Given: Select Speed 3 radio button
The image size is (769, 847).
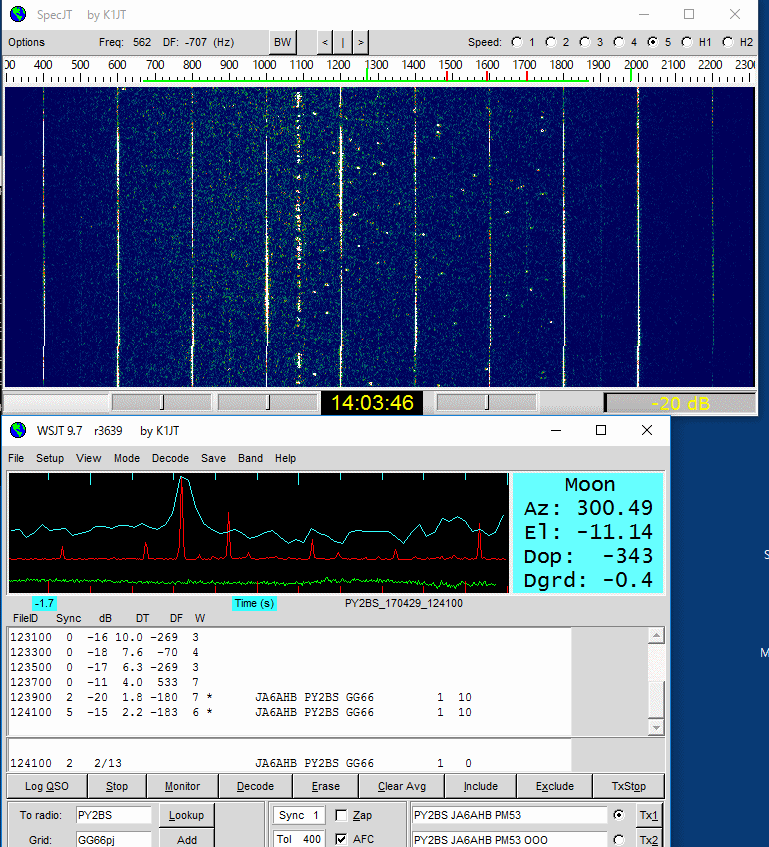Looking at the screenshot, I should 585,42.
